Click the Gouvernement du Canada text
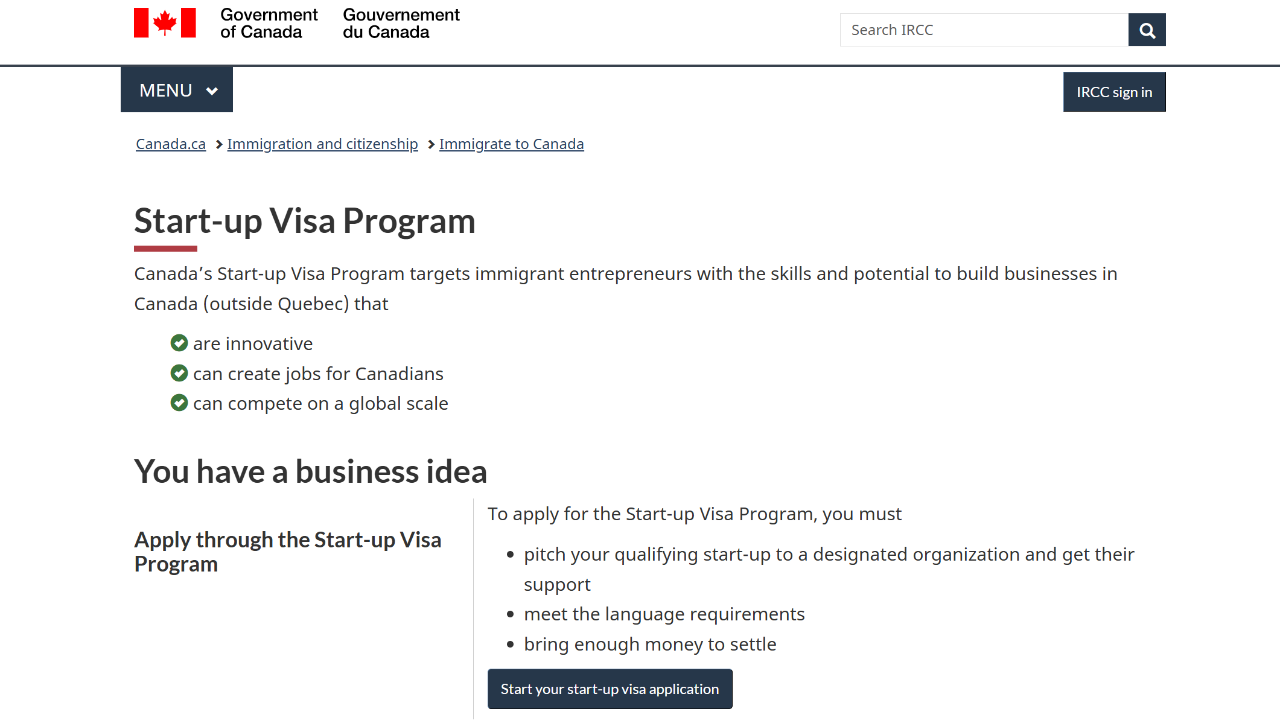The image size is (1280, 725). 401,23
